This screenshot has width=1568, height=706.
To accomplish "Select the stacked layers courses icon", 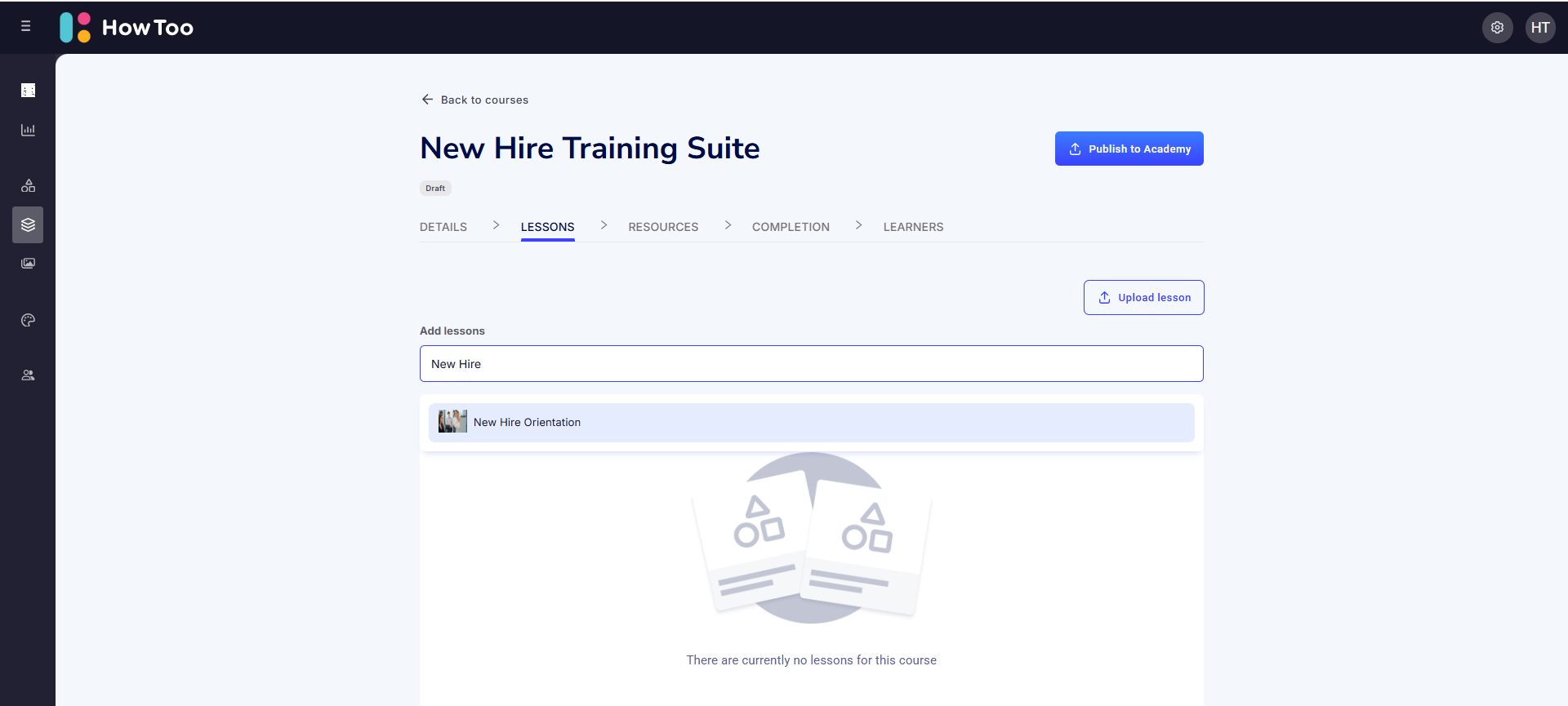I will point(28,225).
